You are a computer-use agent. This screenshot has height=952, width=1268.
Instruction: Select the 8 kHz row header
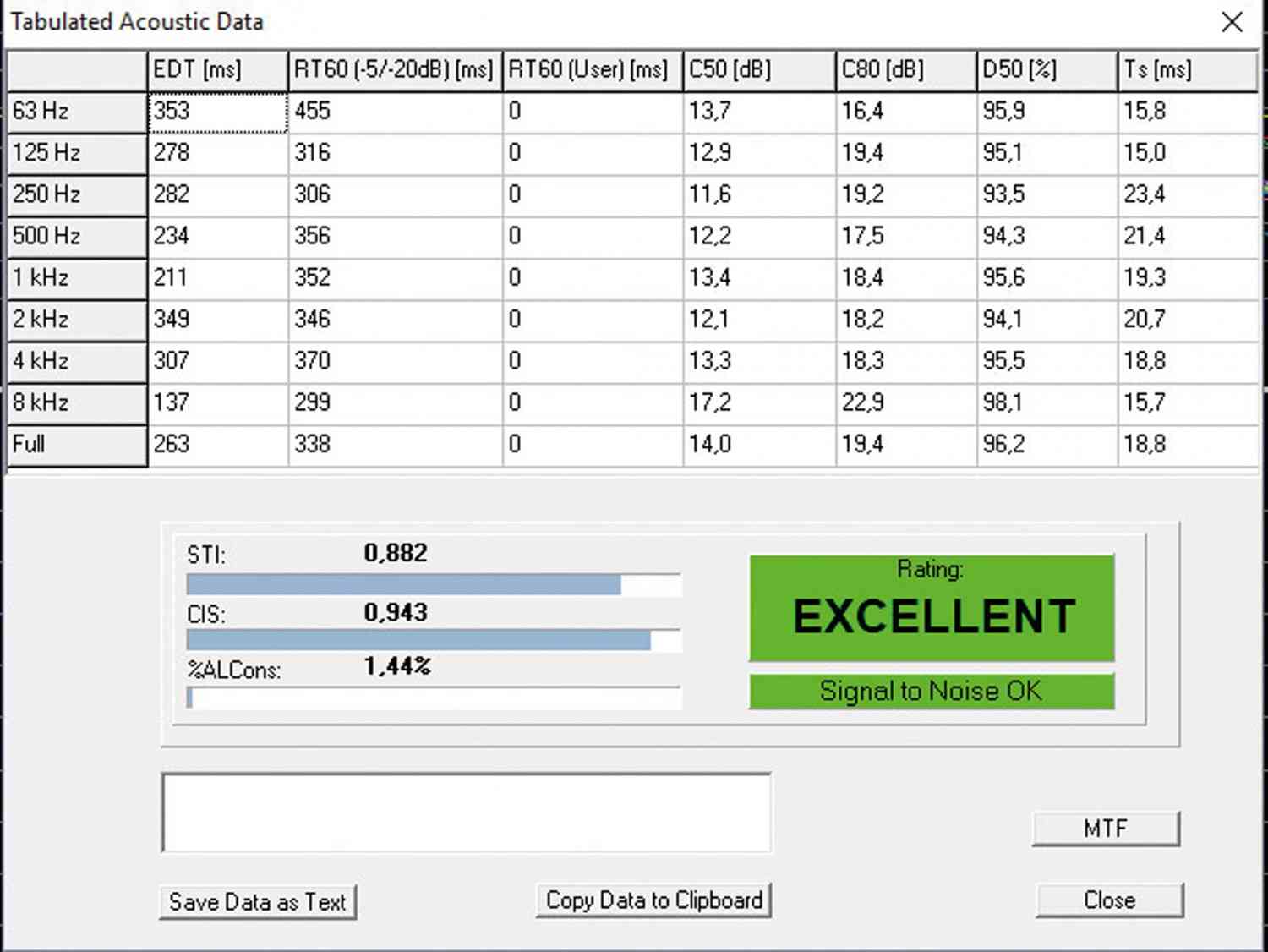pyautogui.click(x=77, y=402)
